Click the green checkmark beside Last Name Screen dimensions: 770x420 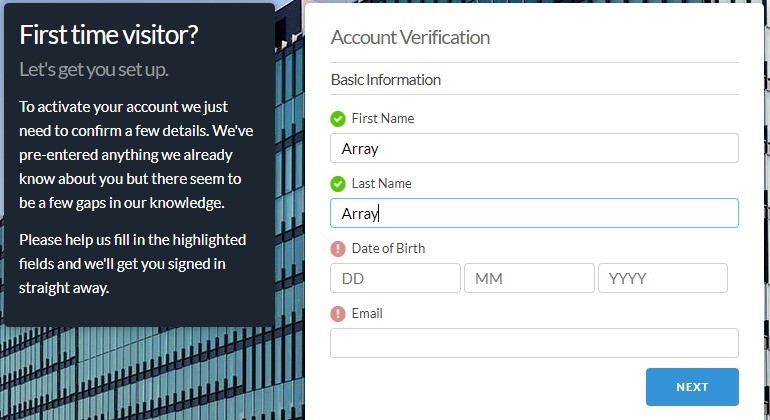click(x=338, y=184)
